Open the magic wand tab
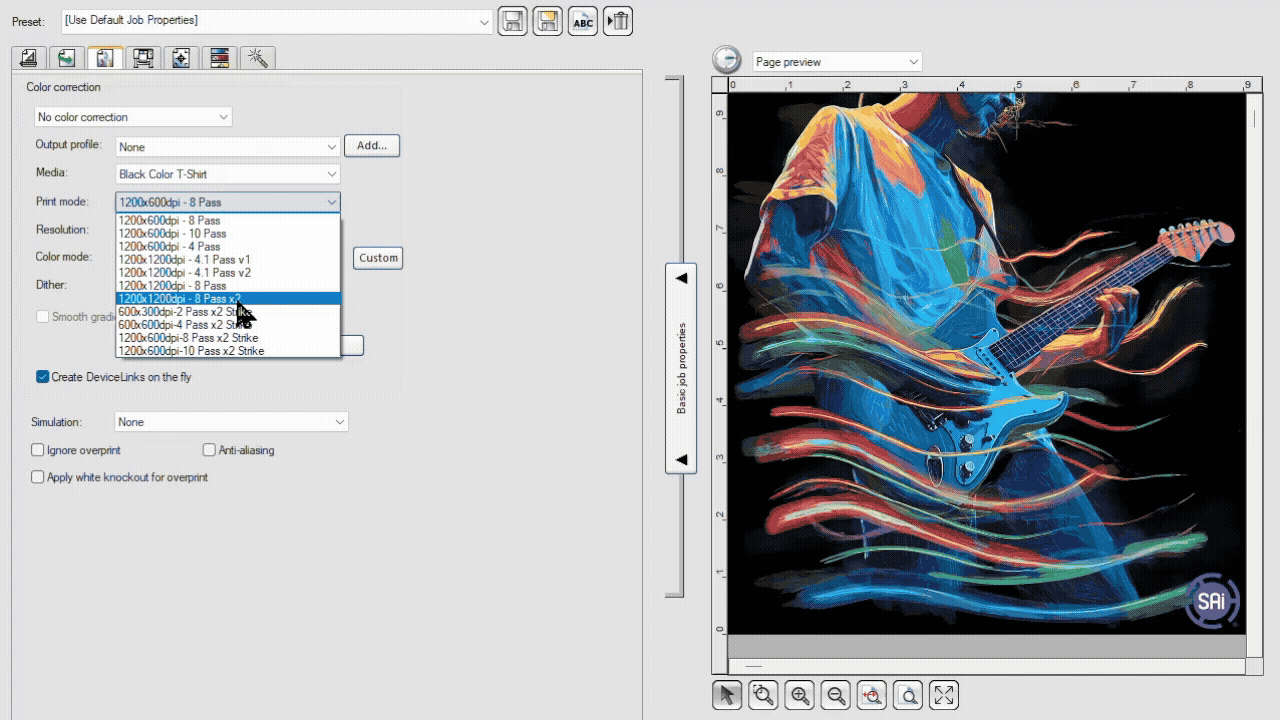 [257, 58]
